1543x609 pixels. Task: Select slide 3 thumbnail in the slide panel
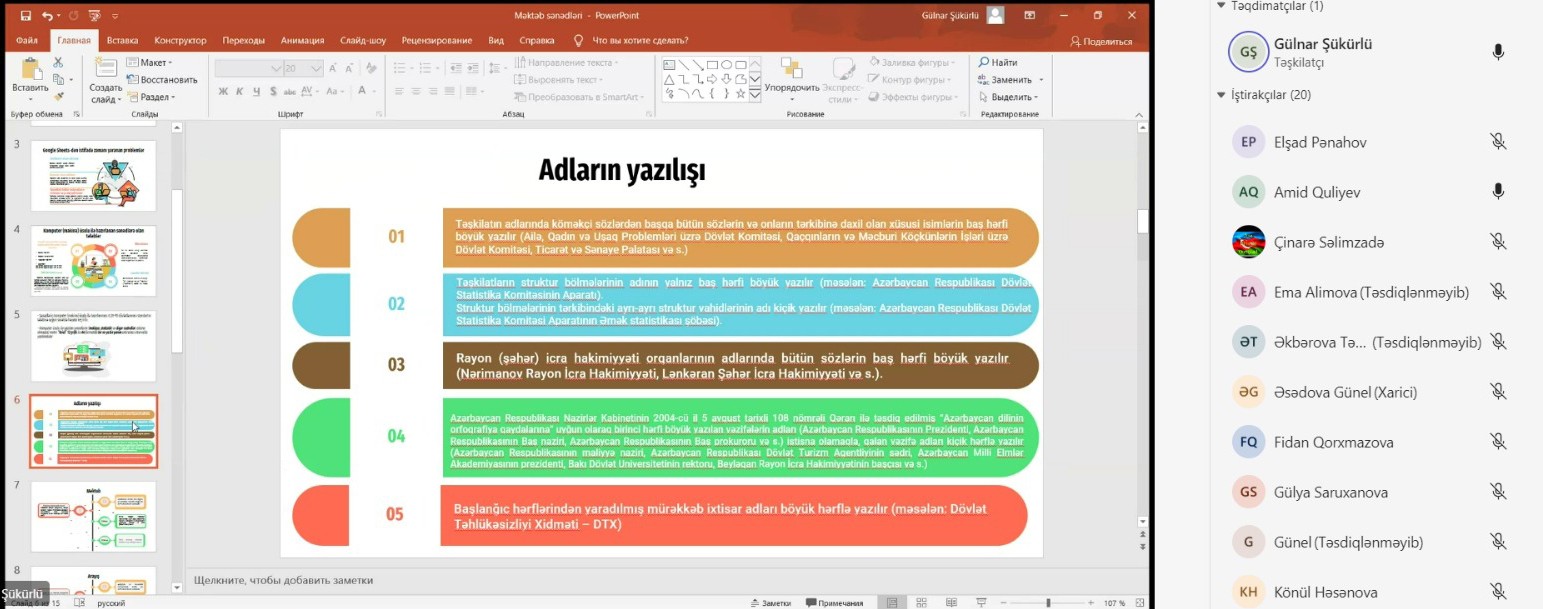[92, 176]
